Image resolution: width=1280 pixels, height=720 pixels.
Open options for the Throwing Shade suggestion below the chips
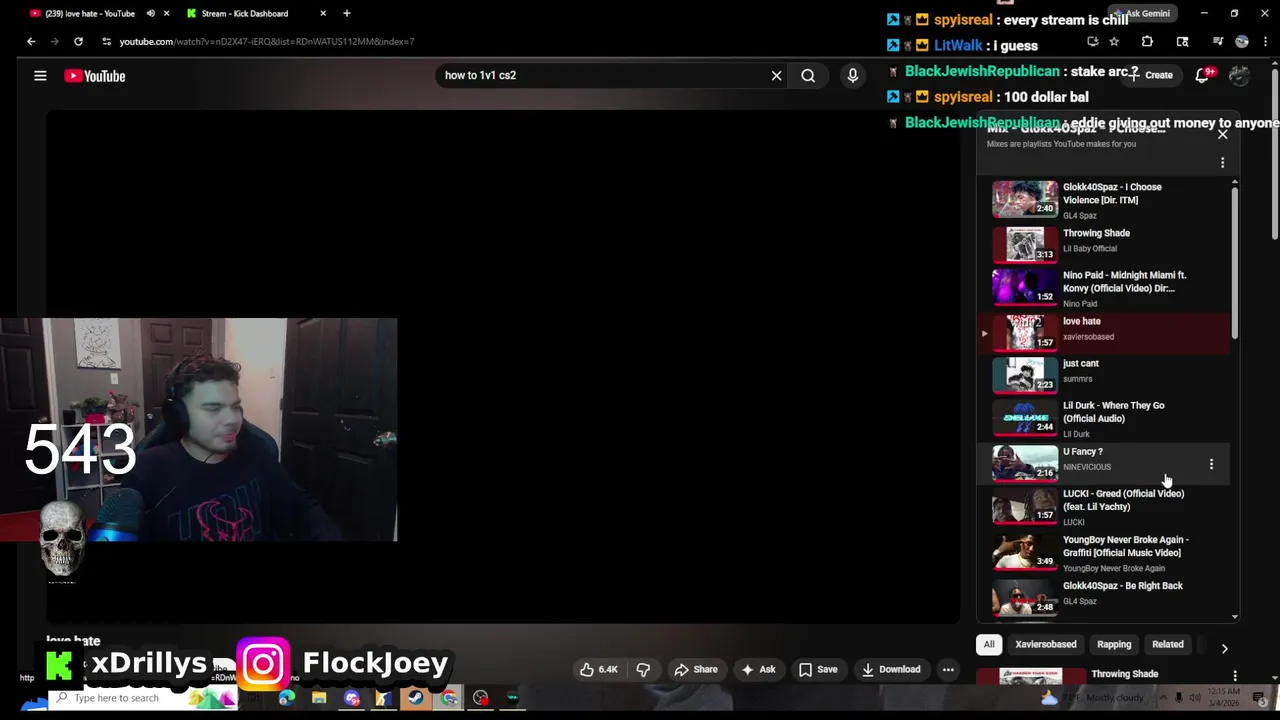1235,676
